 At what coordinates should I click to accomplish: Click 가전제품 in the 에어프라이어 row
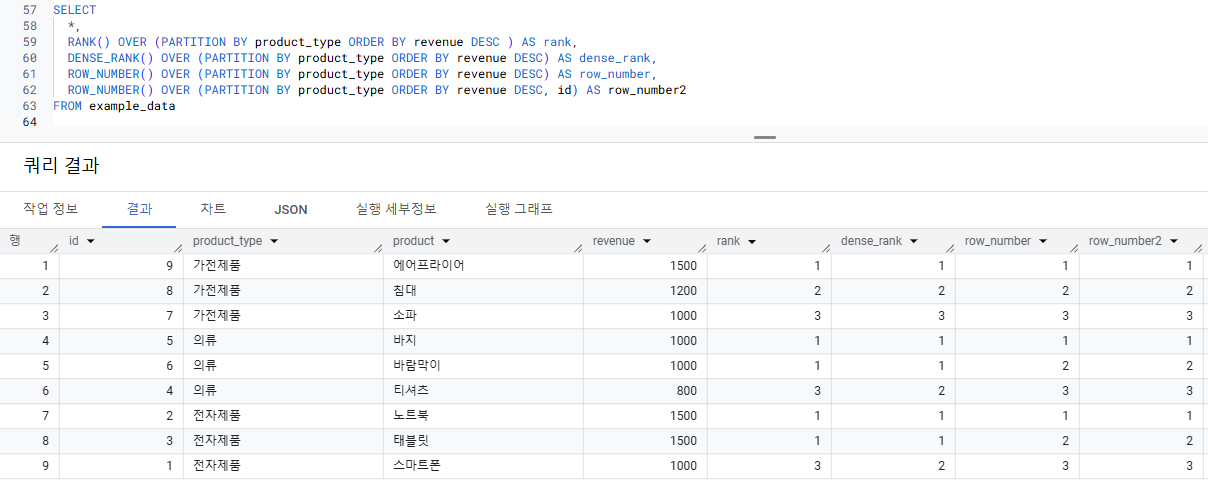[x=217, y=266]
